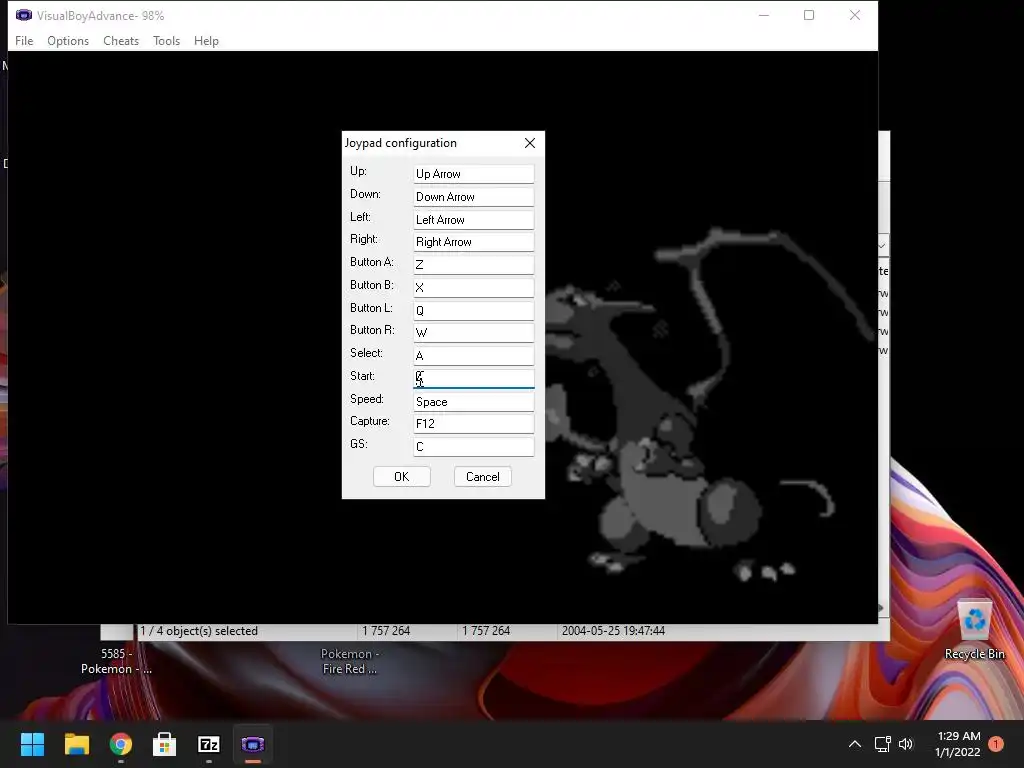Open the network status tray icon
This screenshot has height=768, width=1024.
point(882,744)
